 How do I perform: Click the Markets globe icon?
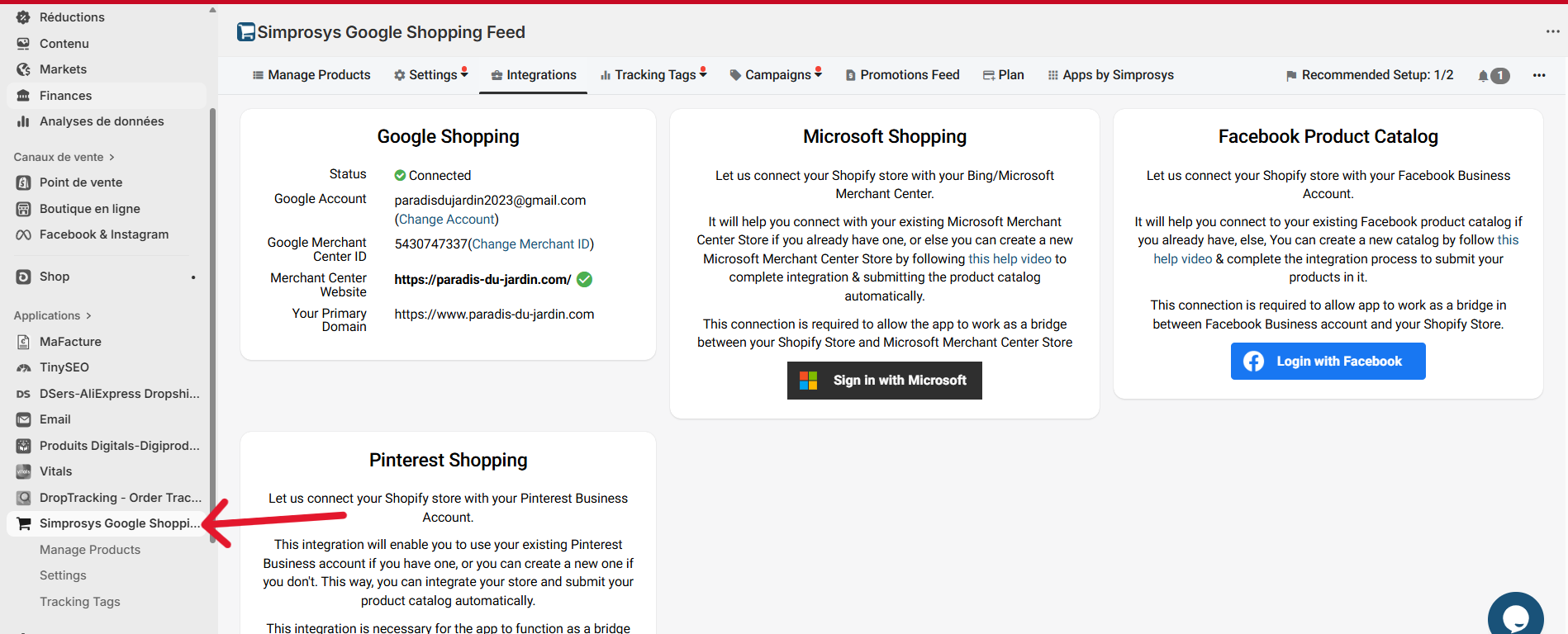click(23, 69)
